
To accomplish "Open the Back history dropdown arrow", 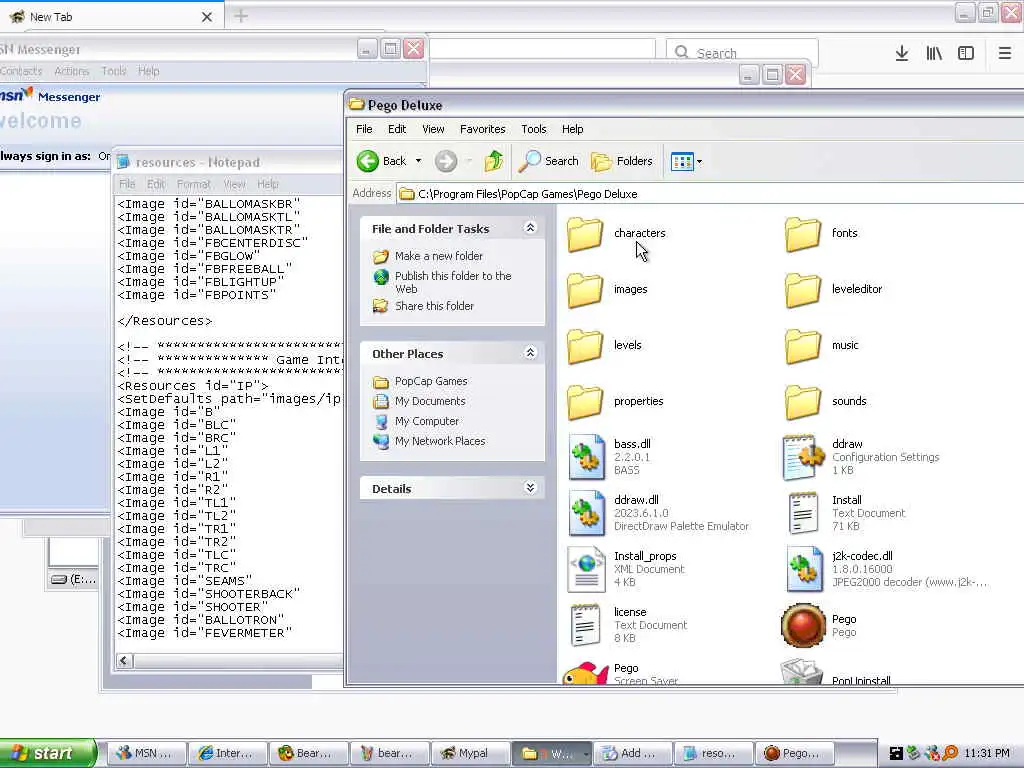I will pyautogui.click(x=418, y=161).
